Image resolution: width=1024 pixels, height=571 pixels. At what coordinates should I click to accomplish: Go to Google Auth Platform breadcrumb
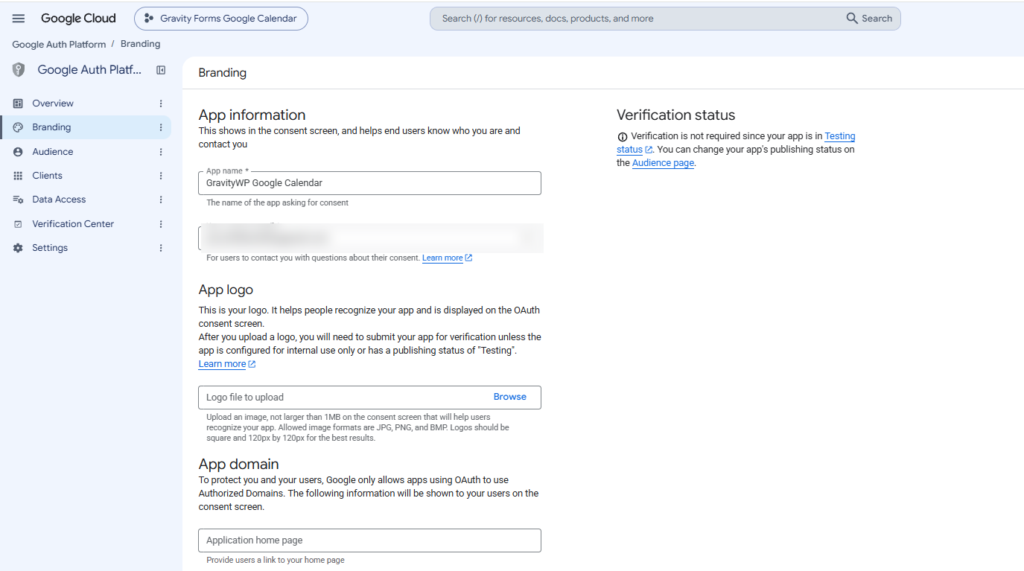[59, 44]
